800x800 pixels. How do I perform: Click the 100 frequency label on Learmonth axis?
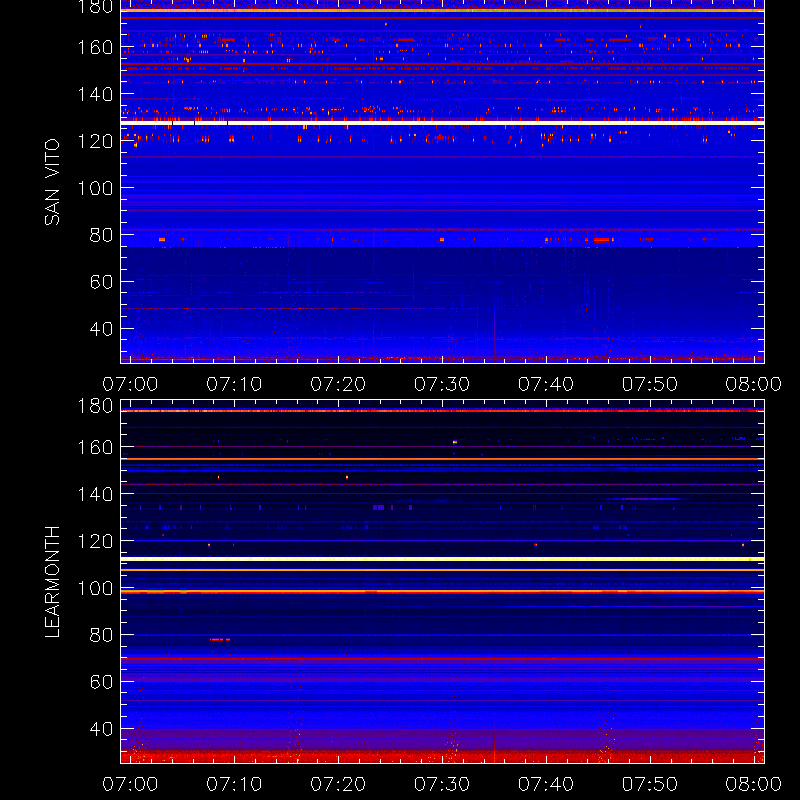pos(95,588)
